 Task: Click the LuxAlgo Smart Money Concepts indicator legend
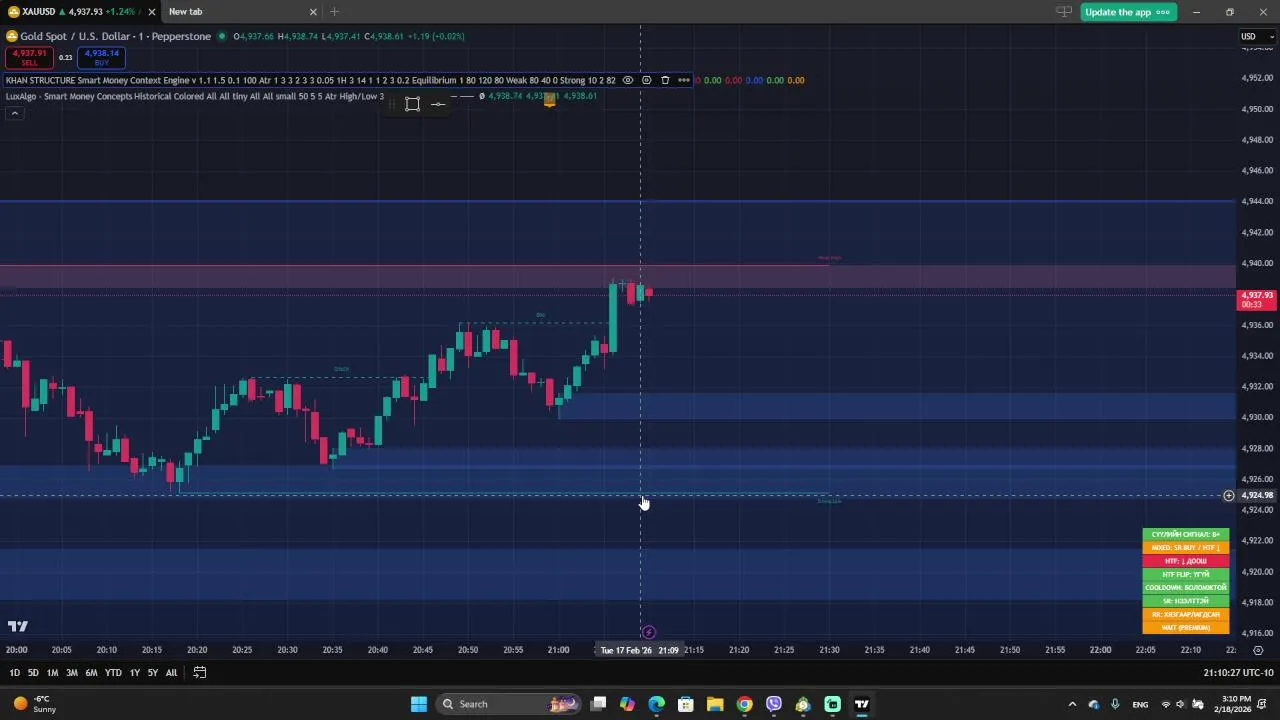(x=194, y=96)
